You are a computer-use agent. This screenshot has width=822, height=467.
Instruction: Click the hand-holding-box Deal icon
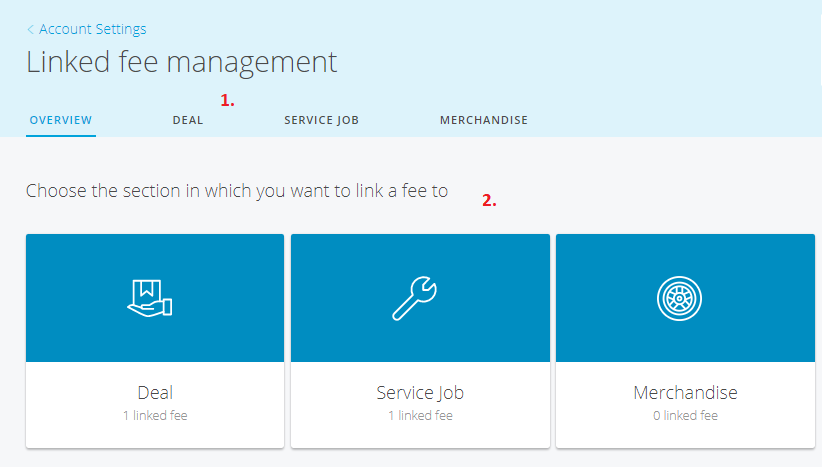(150, 298)
